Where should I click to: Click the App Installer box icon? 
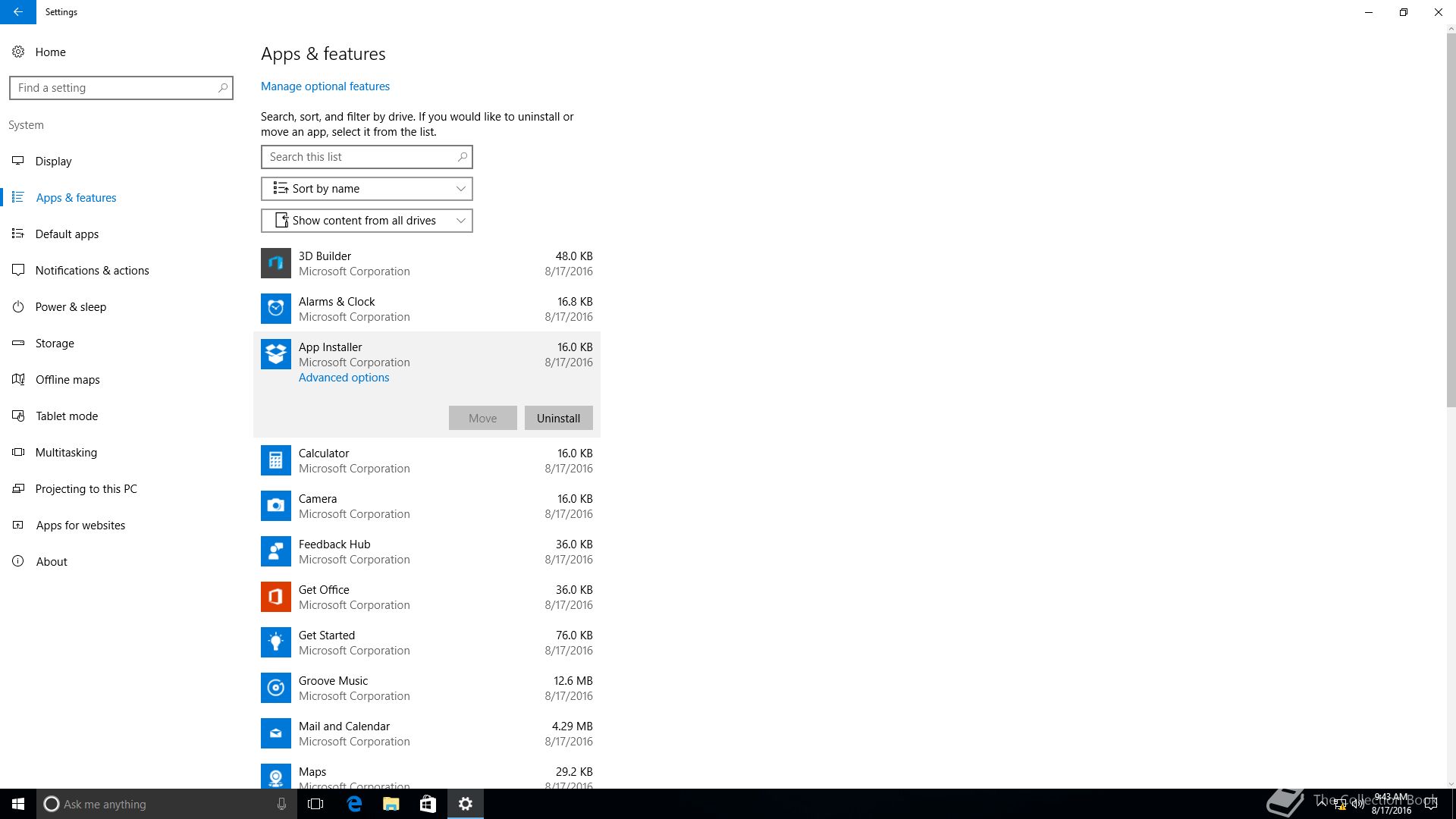pyautogui.click(x=276, y=354)
